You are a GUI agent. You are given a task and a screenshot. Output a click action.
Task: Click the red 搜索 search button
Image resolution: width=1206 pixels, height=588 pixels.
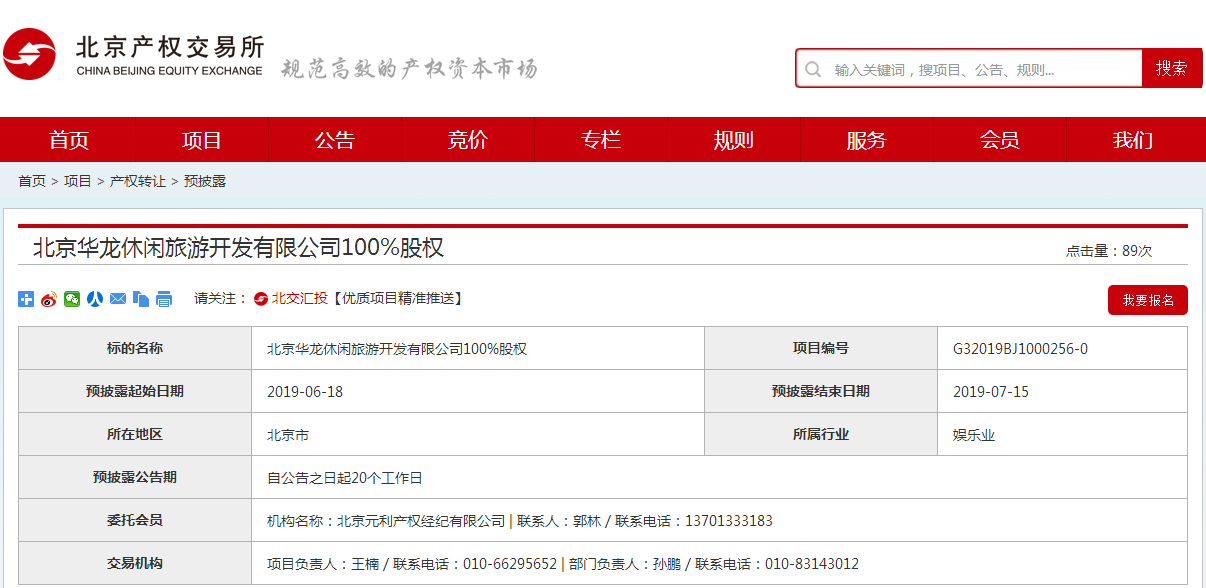click(x=1172, y=68)
